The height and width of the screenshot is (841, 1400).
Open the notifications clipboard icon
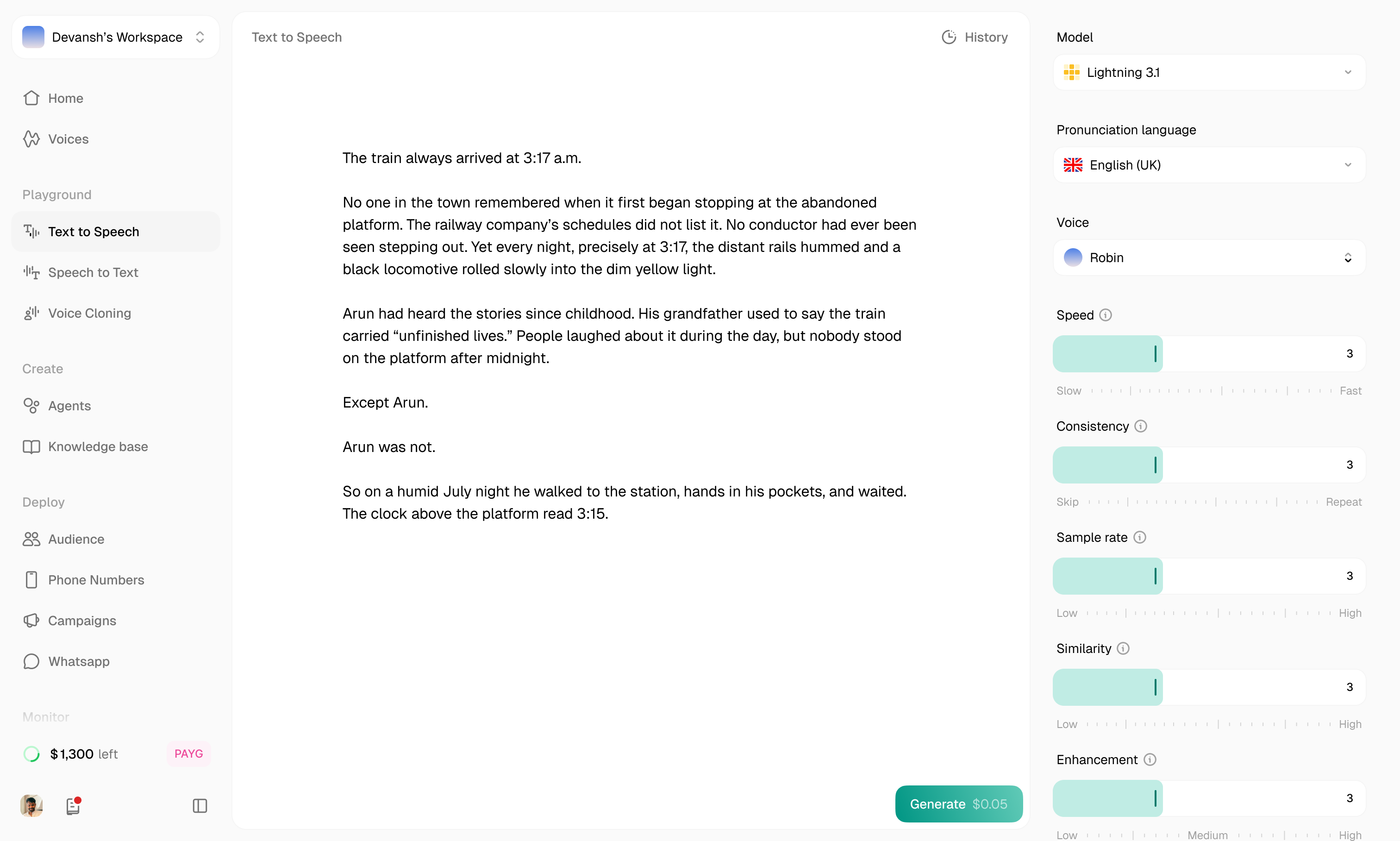pos(73,806)
